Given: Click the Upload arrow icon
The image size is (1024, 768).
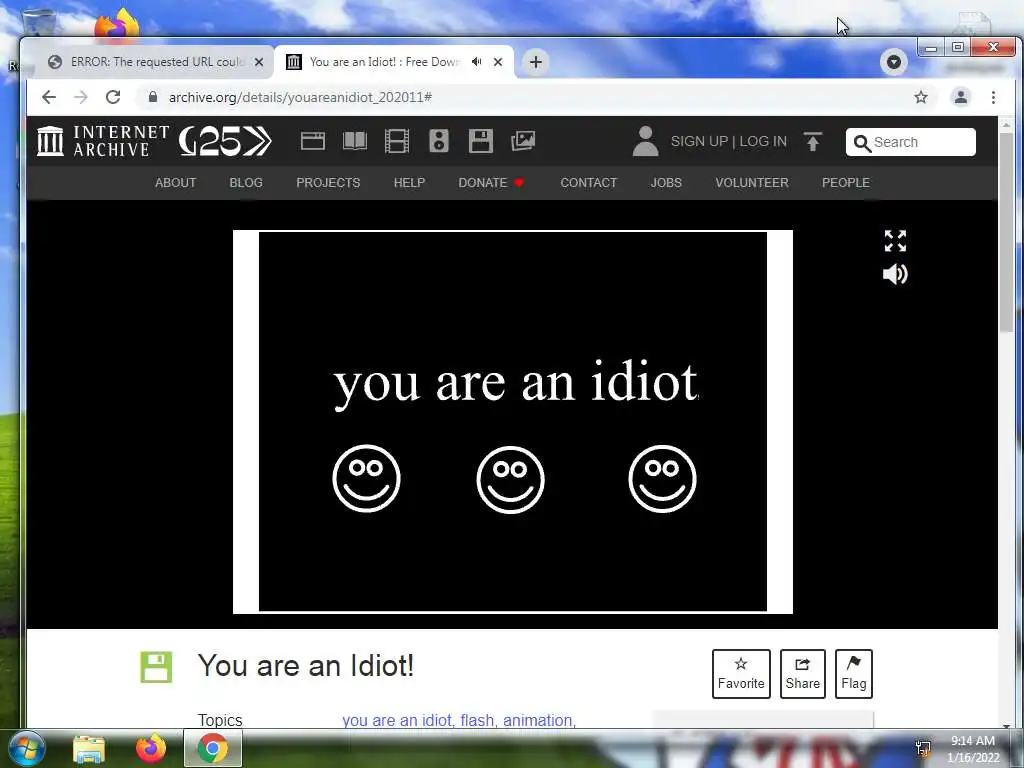Looking at the screenshot, I should click(x=813, y=142).
